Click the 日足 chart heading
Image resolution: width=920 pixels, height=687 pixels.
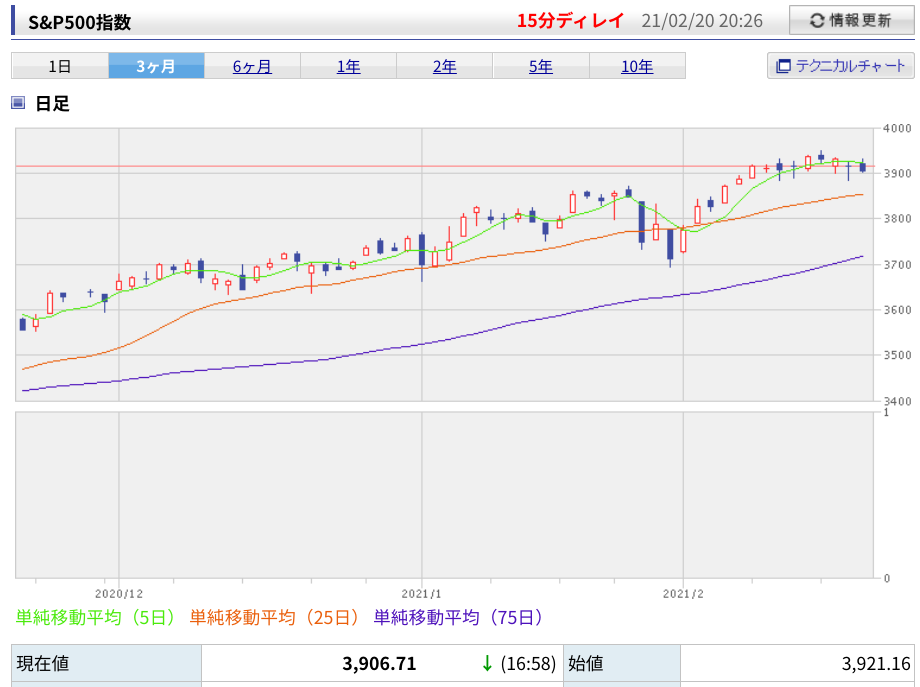(x=52, y=103)
